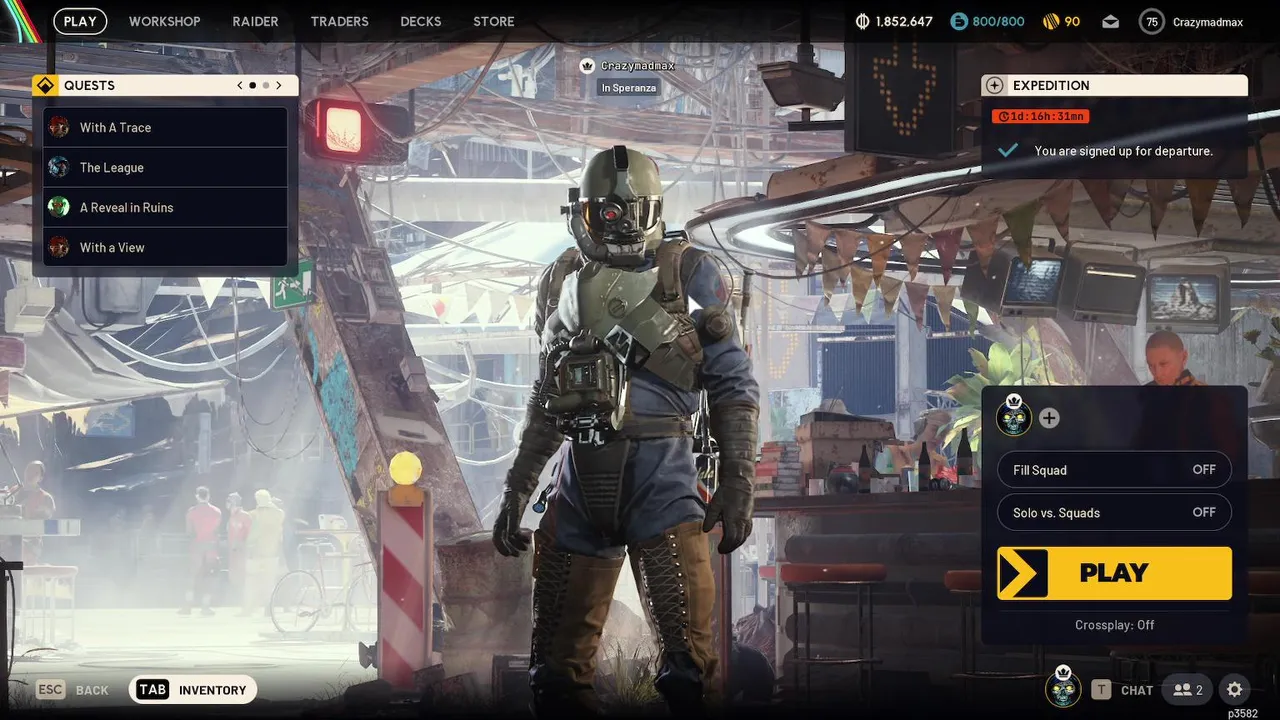
Task: Click You are signed up for departure
Action: click(x=1123, y=151)
